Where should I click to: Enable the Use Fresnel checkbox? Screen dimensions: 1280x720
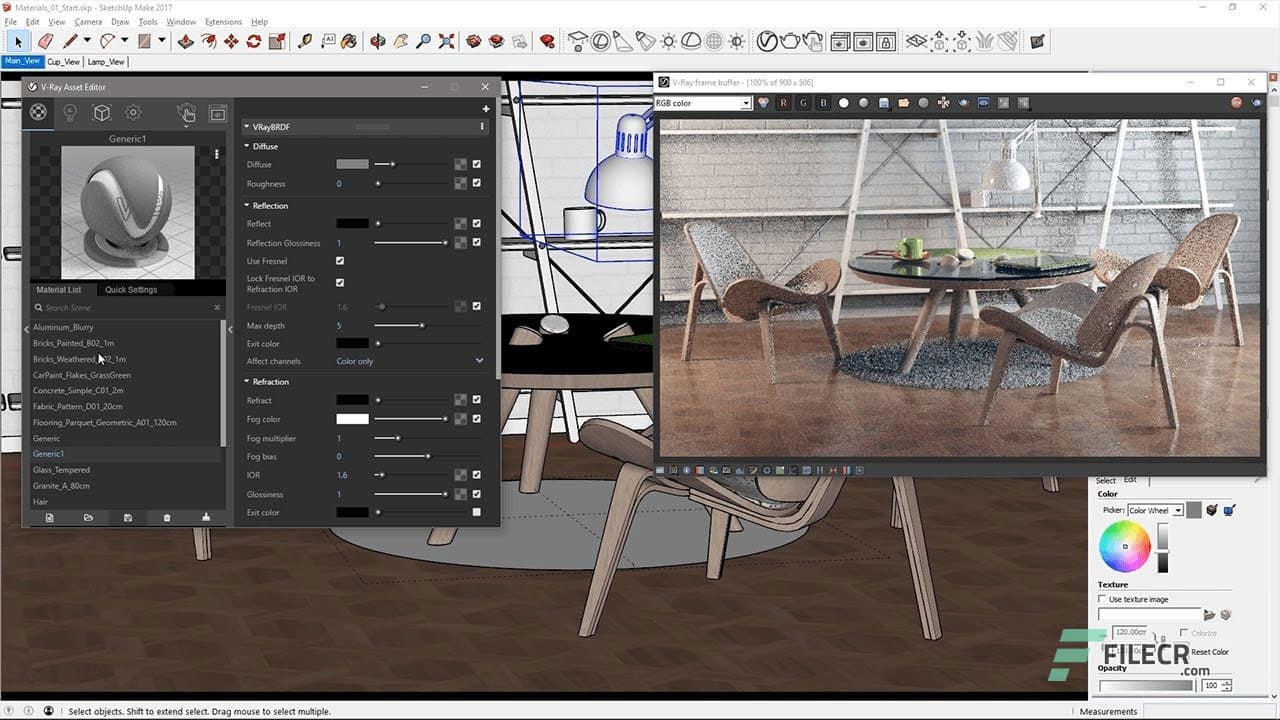(339, 261)
